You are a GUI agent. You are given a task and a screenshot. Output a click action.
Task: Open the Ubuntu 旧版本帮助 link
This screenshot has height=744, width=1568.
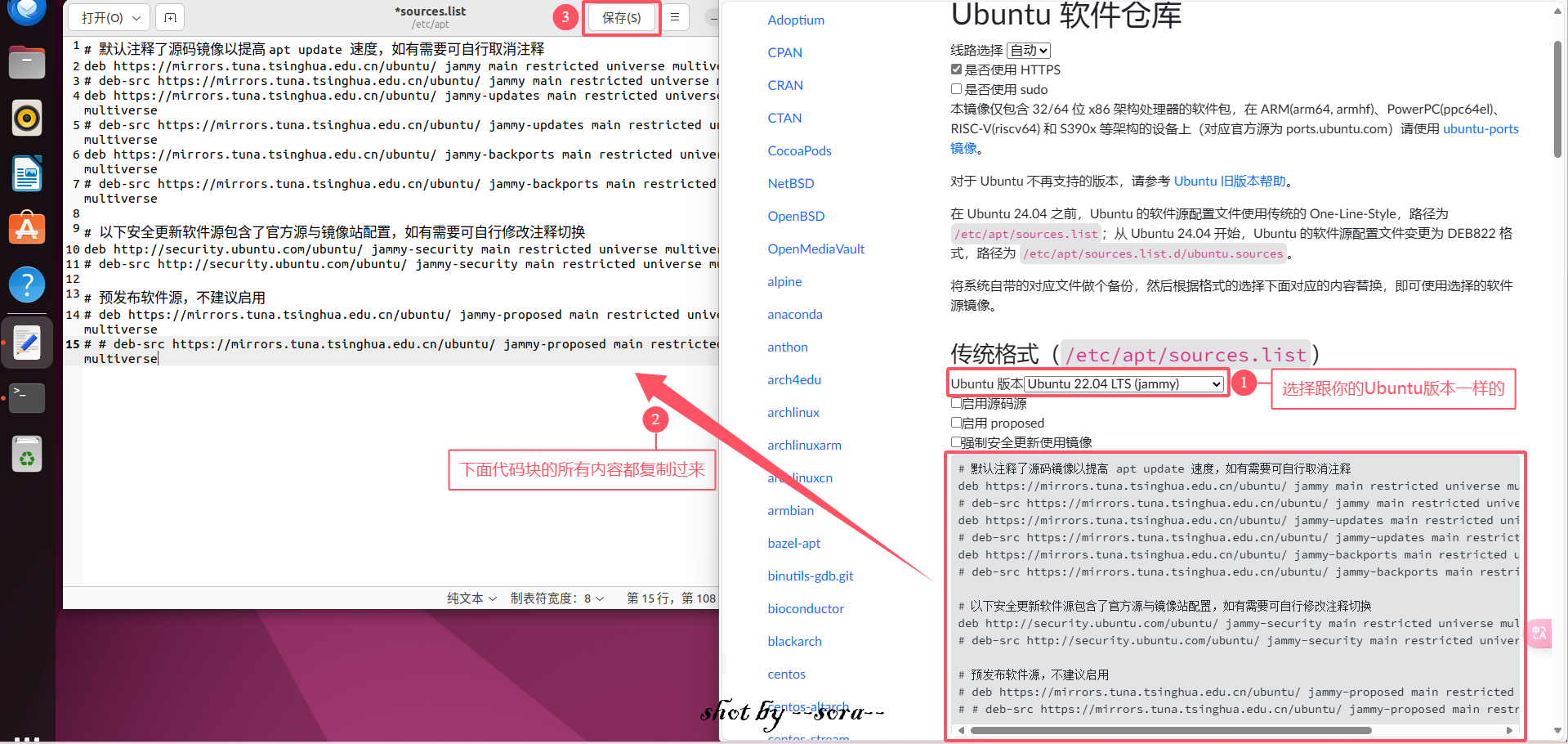pyautogui.click(x=1230, y=181)
